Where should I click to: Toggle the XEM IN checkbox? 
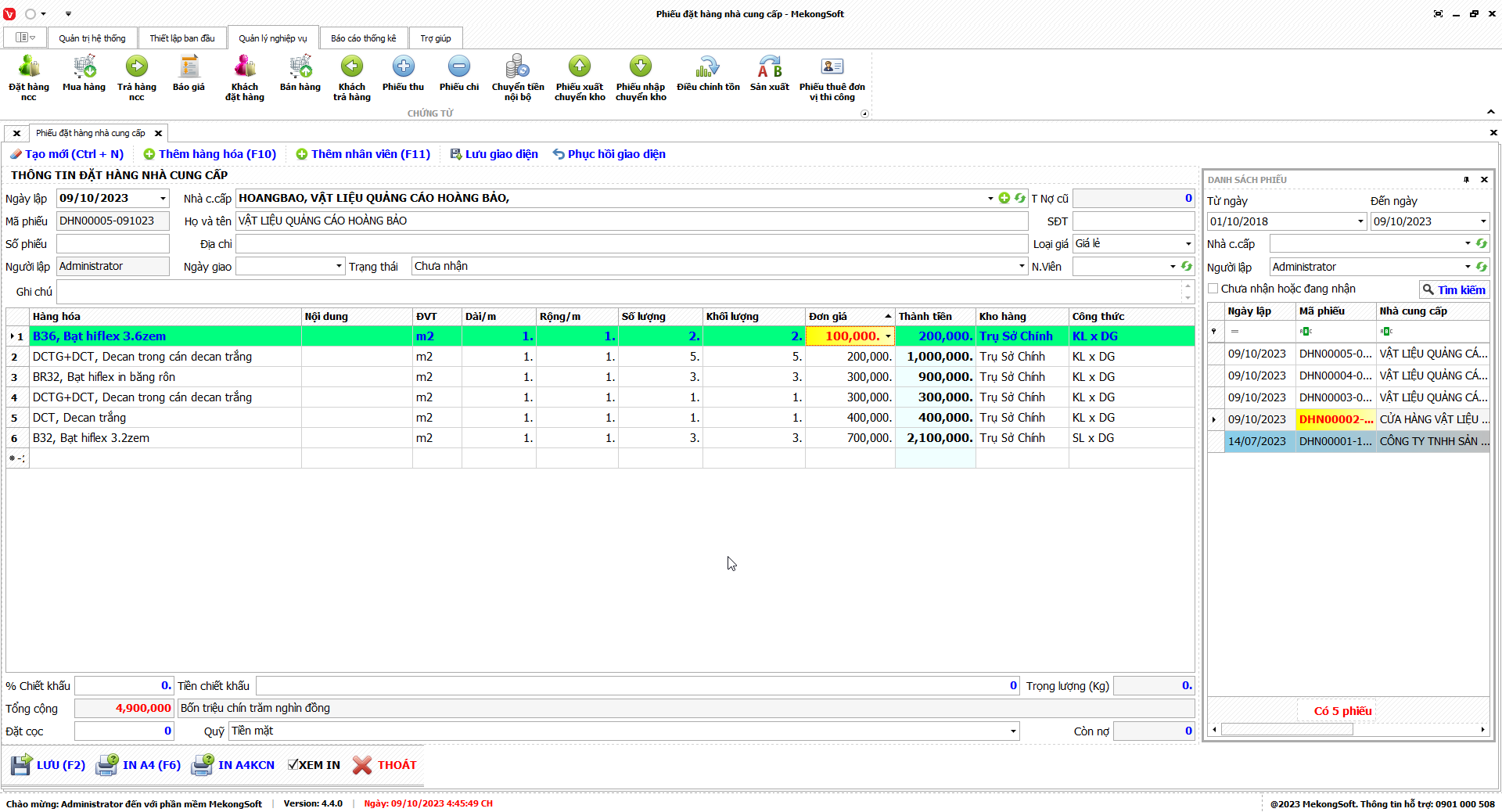[x=293, y=765]
